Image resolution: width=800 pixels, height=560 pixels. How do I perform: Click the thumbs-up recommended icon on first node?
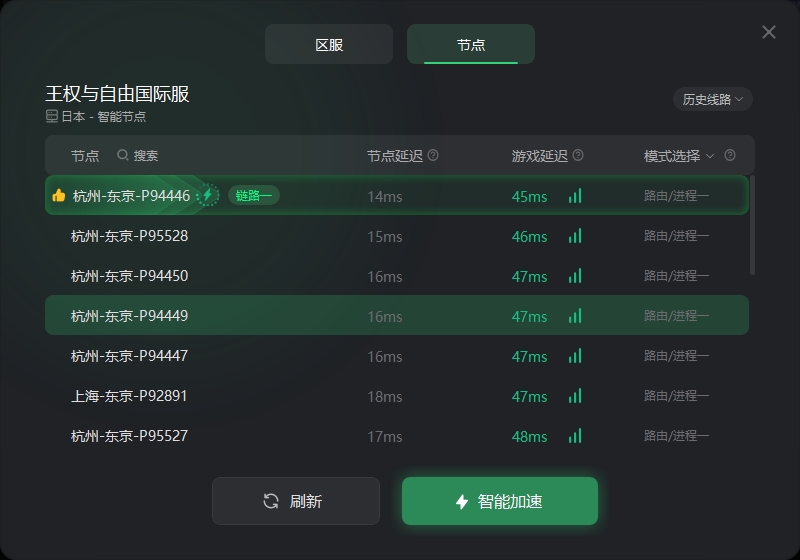[59, 195]
